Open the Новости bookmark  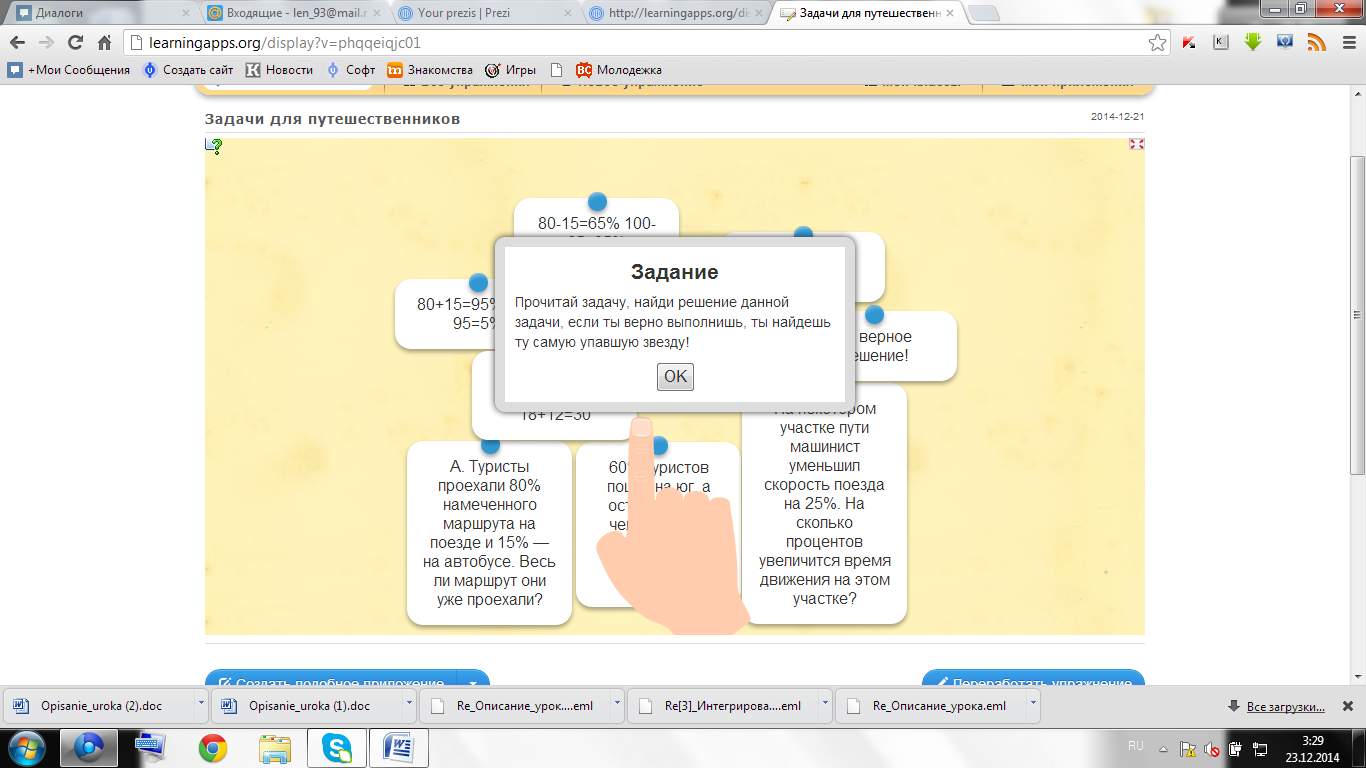tap(280, 70)
